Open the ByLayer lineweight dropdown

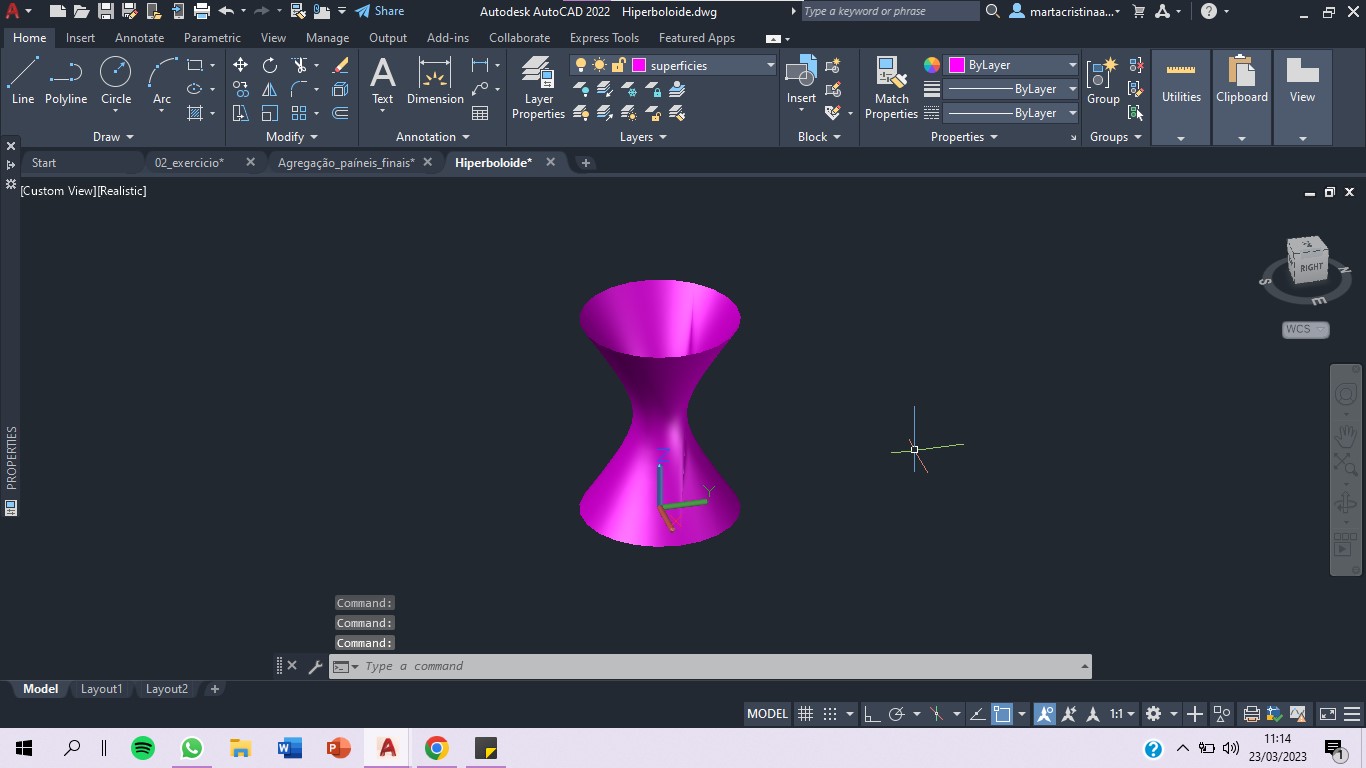(1072, 89)
